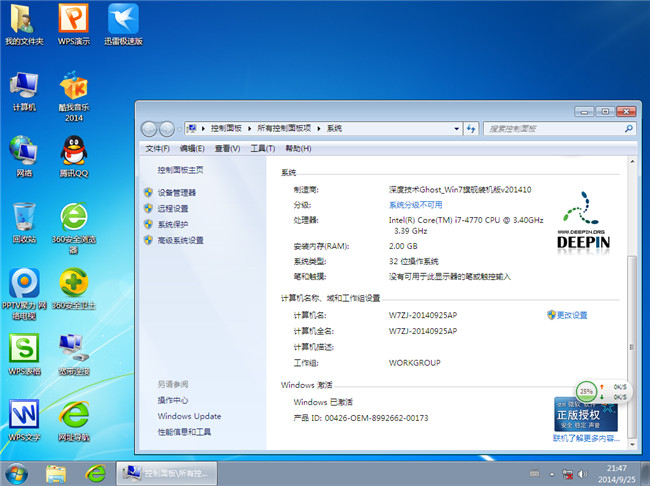Open the 回收站 recycle bin icon
Screen dimensions: 650x486
pyautogui.click(x=24, y=223)
